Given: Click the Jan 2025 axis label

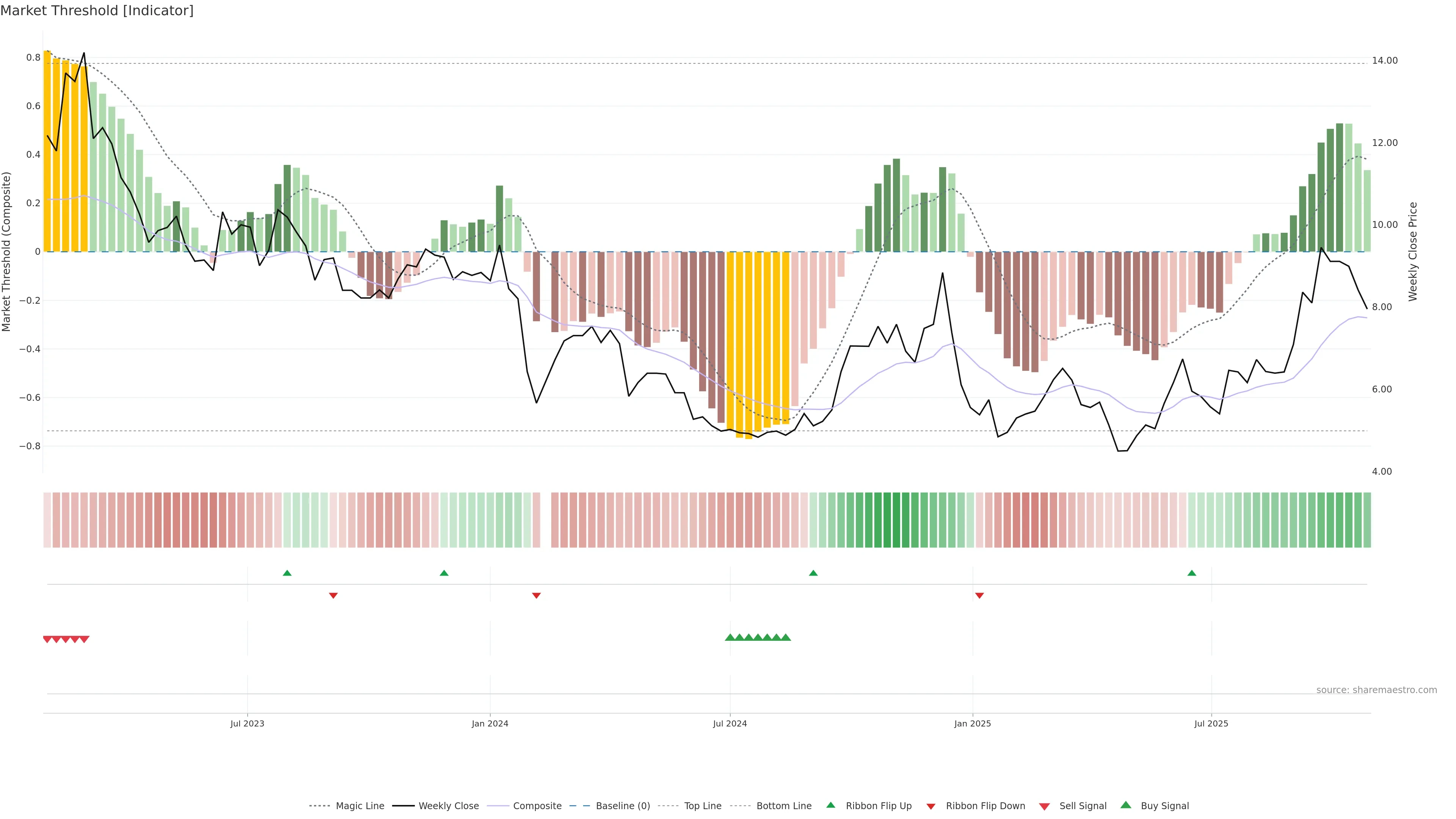Looking at the screenshot, I should (972, 723).
